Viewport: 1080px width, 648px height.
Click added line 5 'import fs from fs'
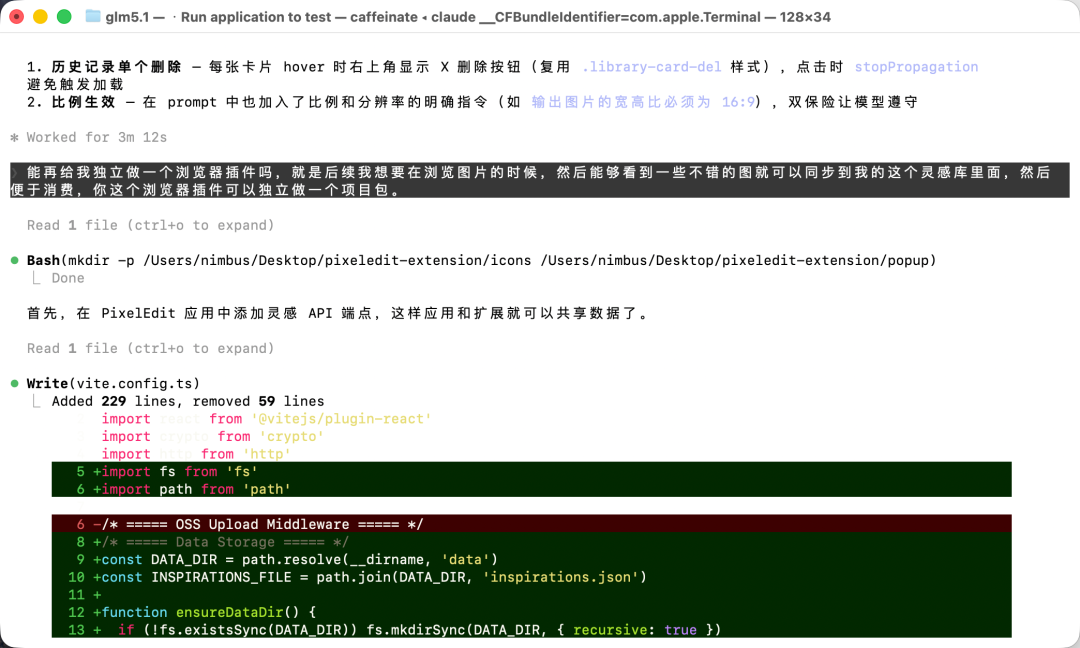[x=531, y=472]
